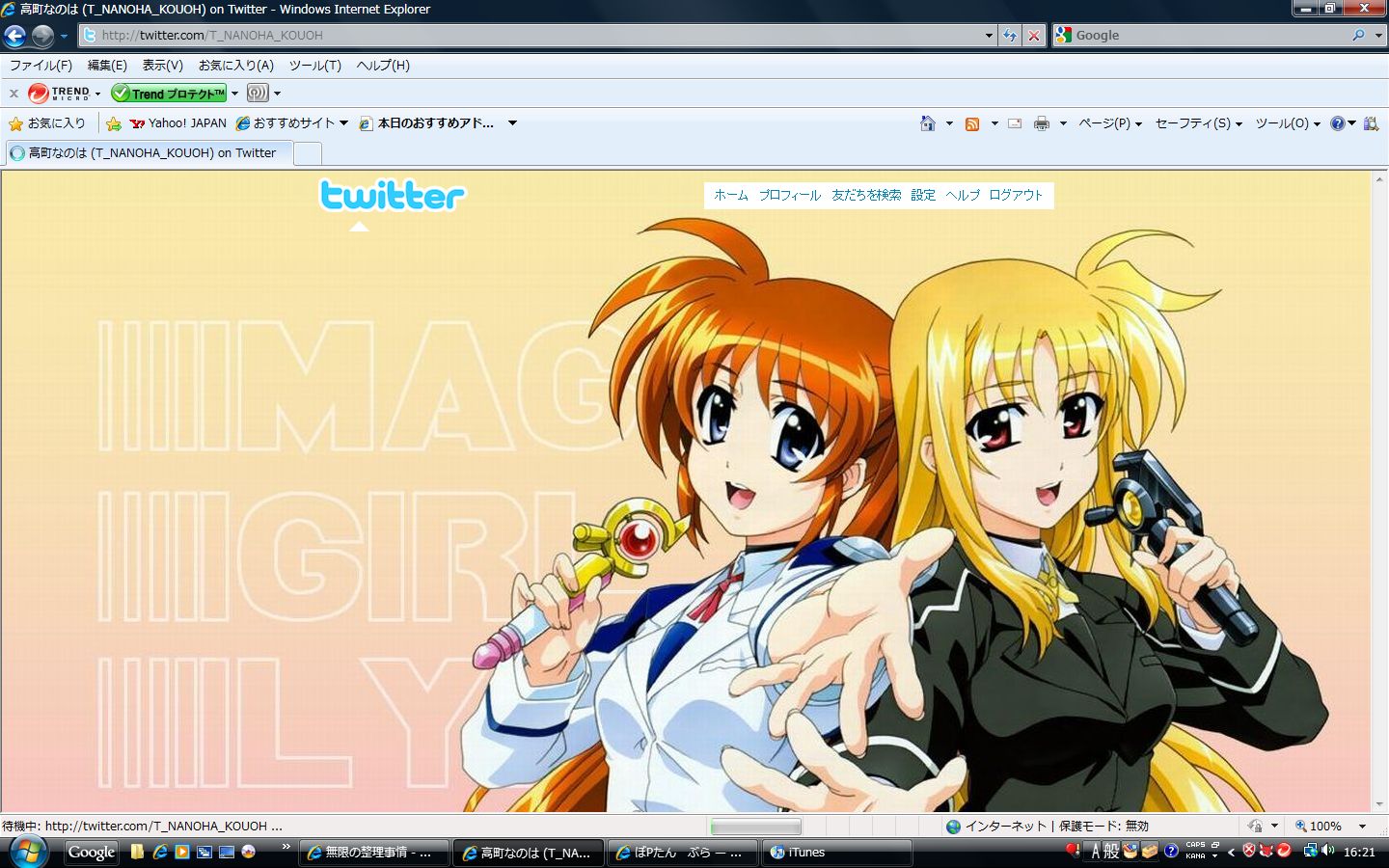Open the ページ(P) command menu
The height and width of the screenshot is (868, 1389).
1110,123
